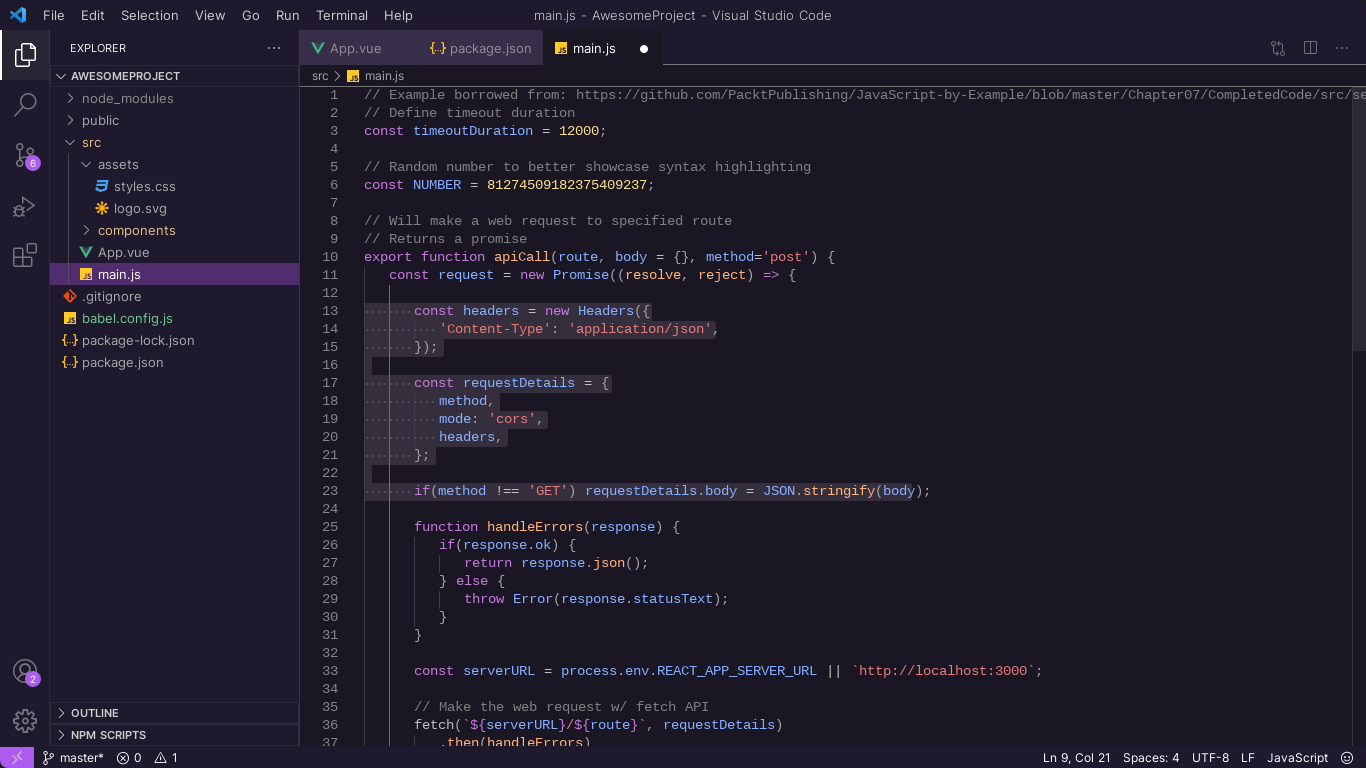Viewport: 1366px width, 768px height.
Task: Expand the components folder
Action: [175, 230]
